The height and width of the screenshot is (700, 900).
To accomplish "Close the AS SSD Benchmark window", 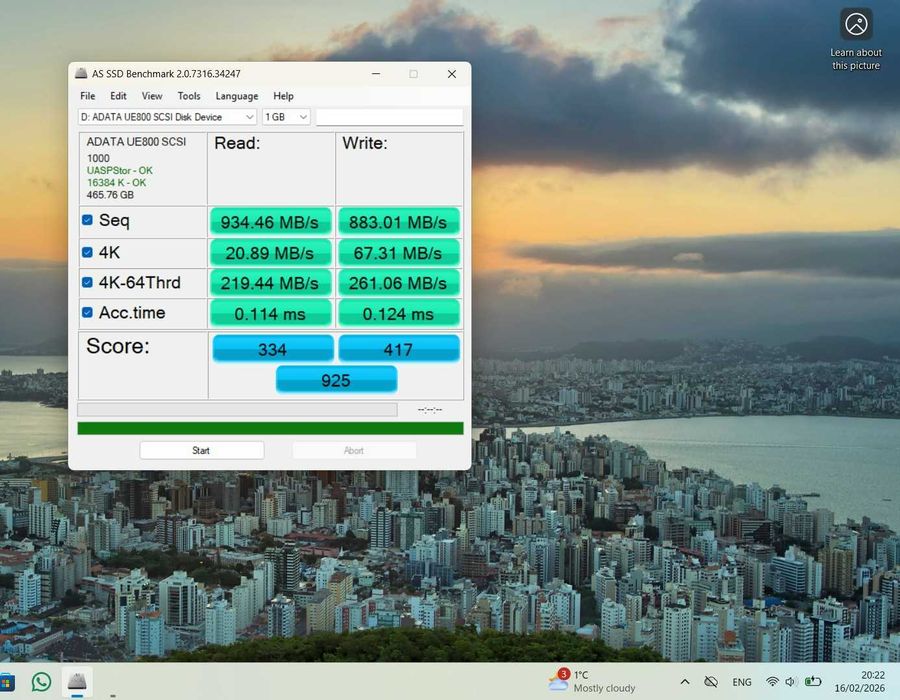I will pyautogui.click(x=452, y=73).
